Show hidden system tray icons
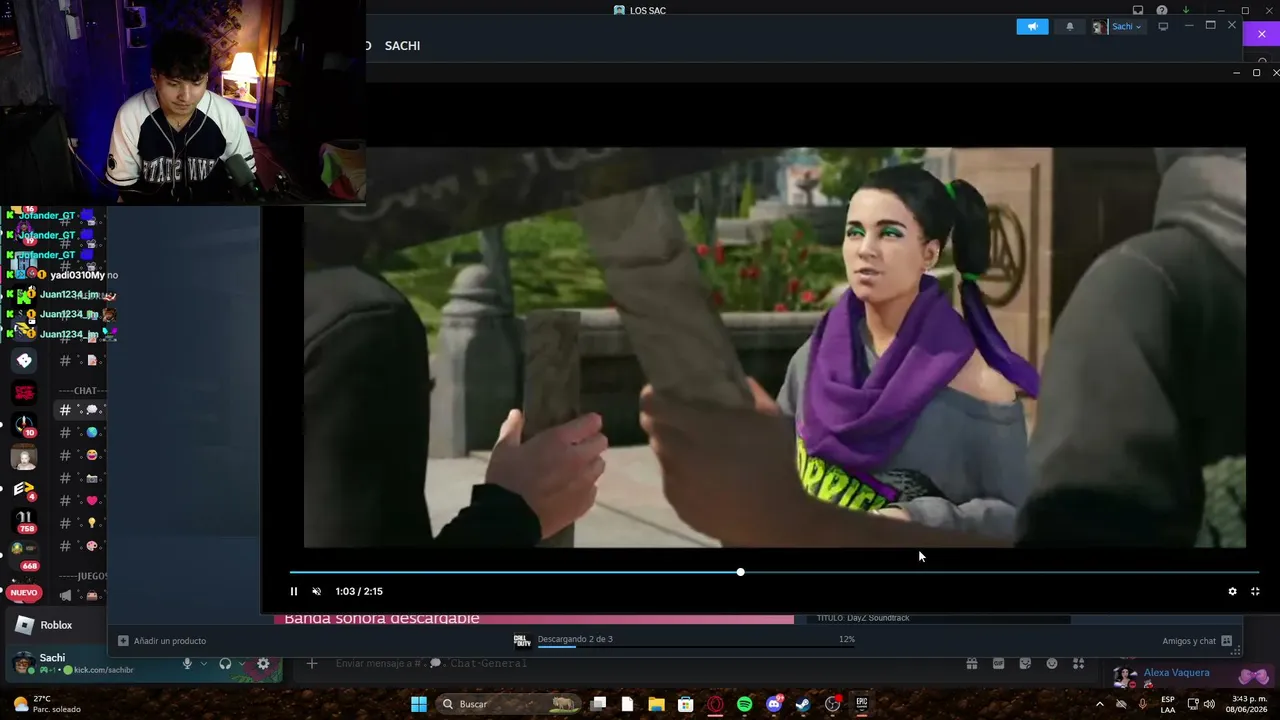 click(x=1099, y=704)
